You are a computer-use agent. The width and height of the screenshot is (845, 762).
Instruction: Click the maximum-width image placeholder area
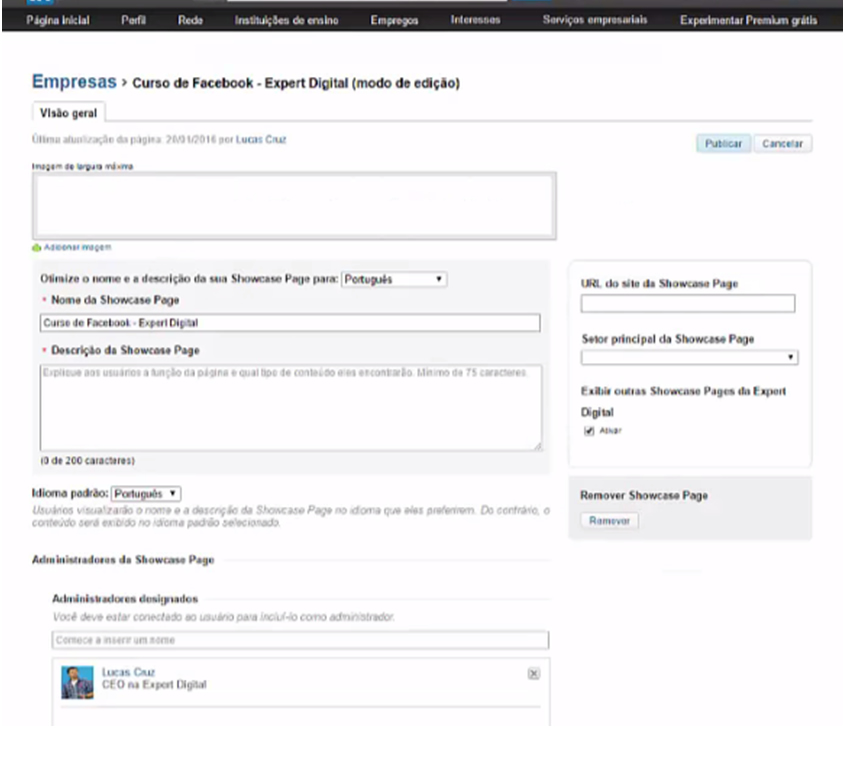294,206
